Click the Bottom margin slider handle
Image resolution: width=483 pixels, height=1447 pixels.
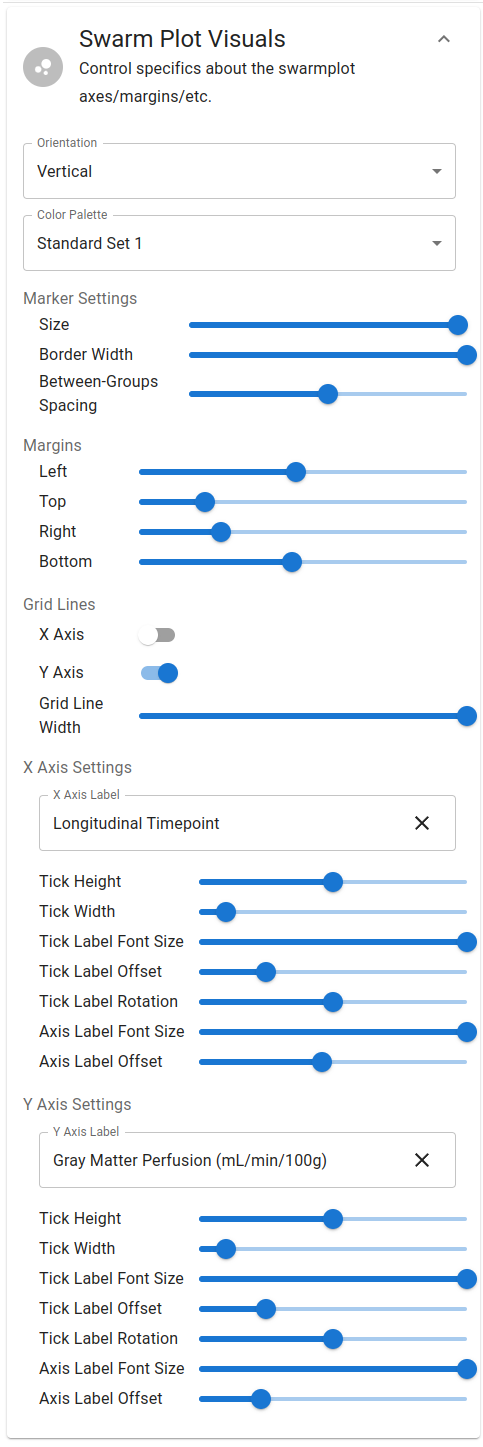coord(292,561)
